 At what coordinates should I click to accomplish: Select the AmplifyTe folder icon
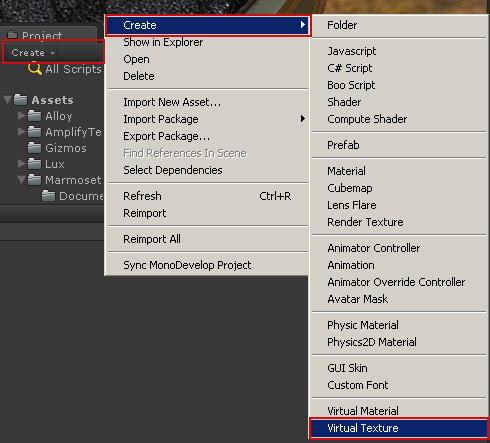[x=35, y=132]
